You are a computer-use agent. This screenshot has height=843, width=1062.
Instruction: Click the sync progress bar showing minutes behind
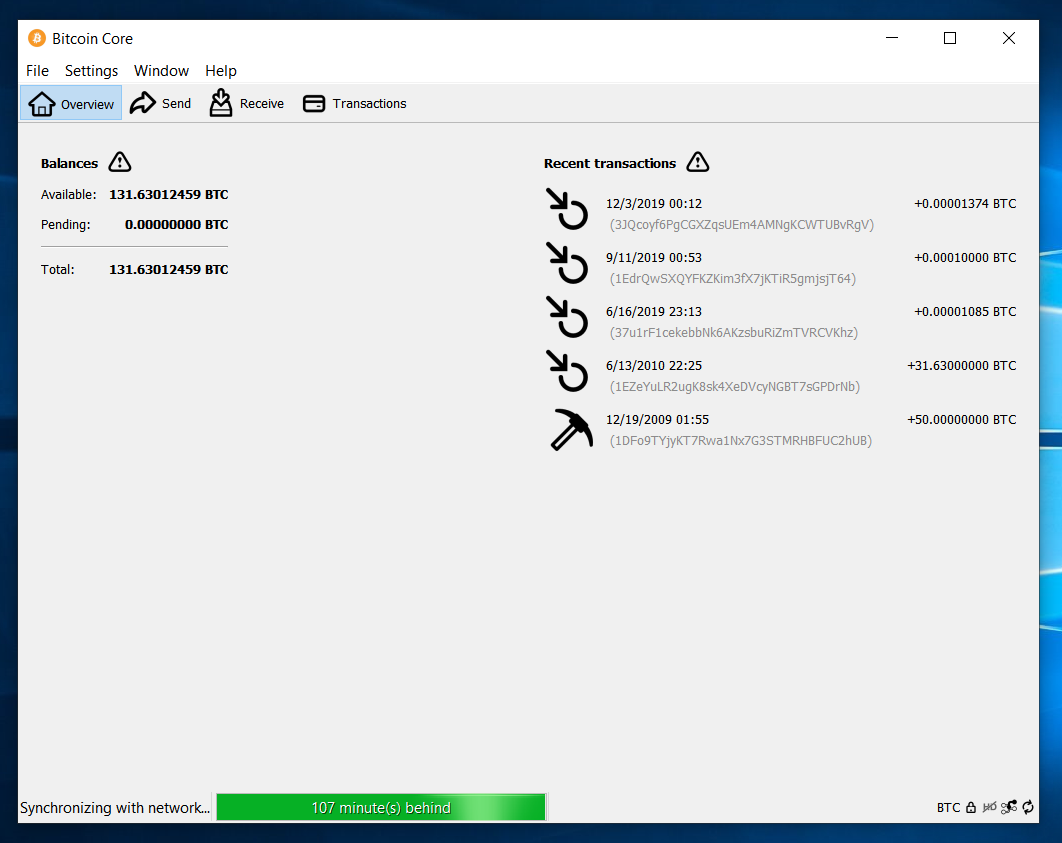[x=381, y=808]
